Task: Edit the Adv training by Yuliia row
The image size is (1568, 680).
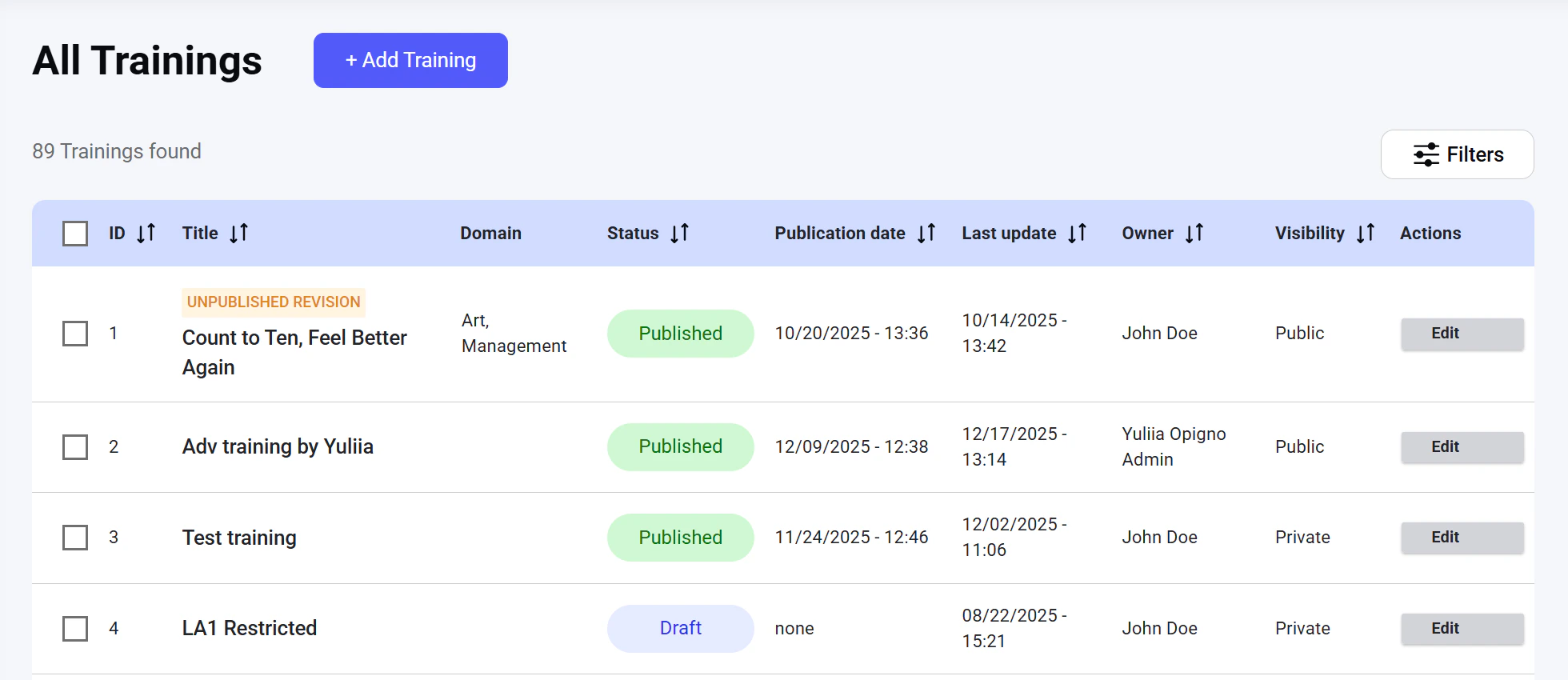Action: pyautogui.click(x=1462, y=447)
